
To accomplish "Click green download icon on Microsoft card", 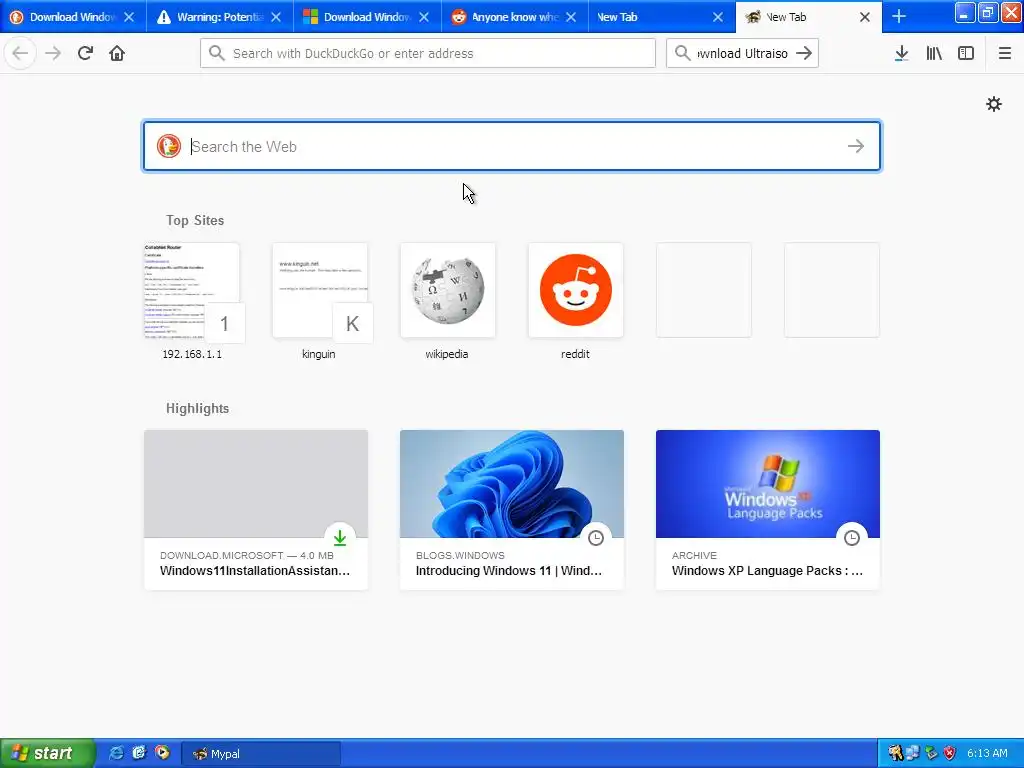I will click(340, 537).
